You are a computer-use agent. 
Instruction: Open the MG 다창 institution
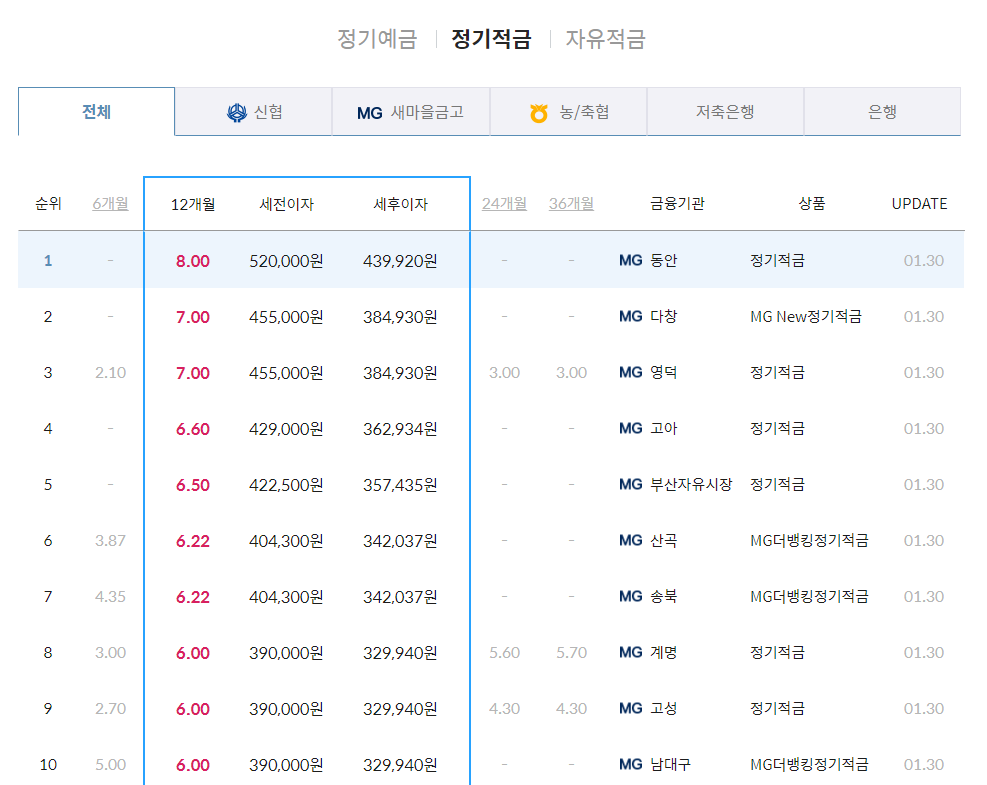(x=648, y=316)
